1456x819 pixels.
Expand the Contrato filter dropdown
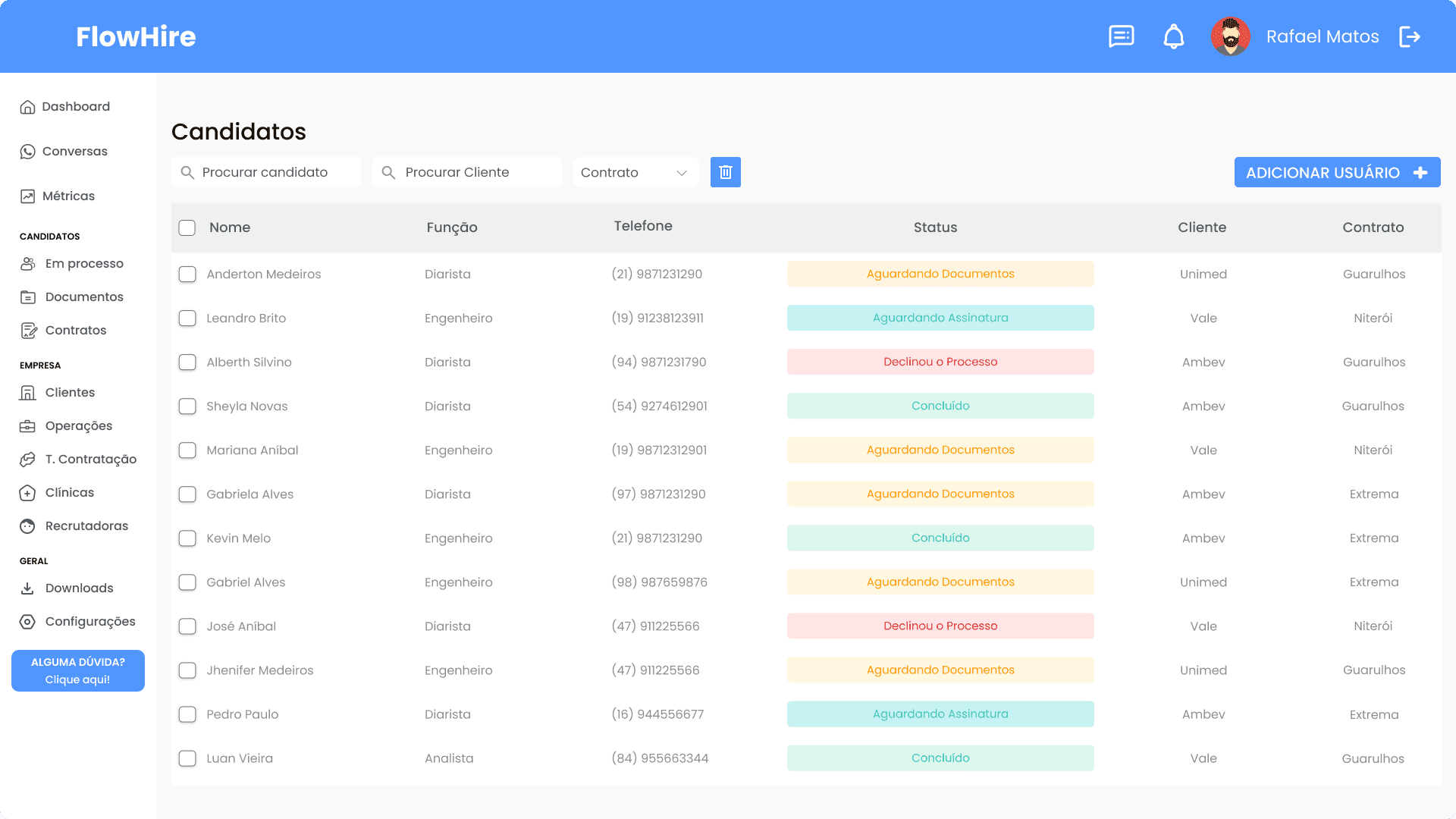635,173
